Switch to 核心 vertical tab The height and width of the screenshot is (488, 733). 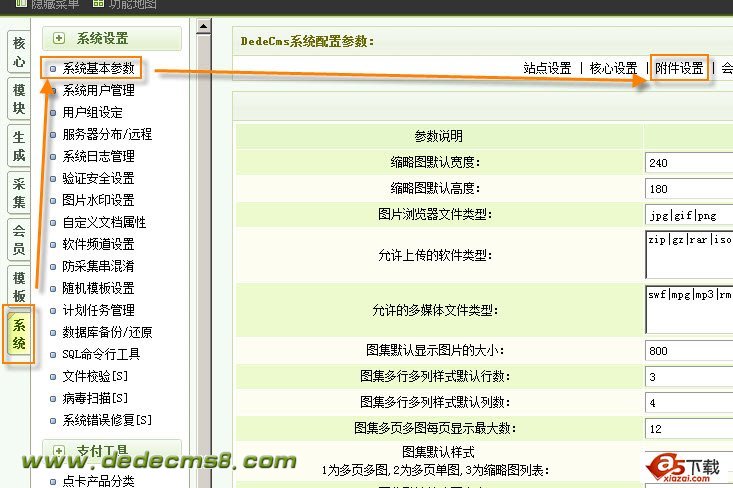click(x=19, y=52)
